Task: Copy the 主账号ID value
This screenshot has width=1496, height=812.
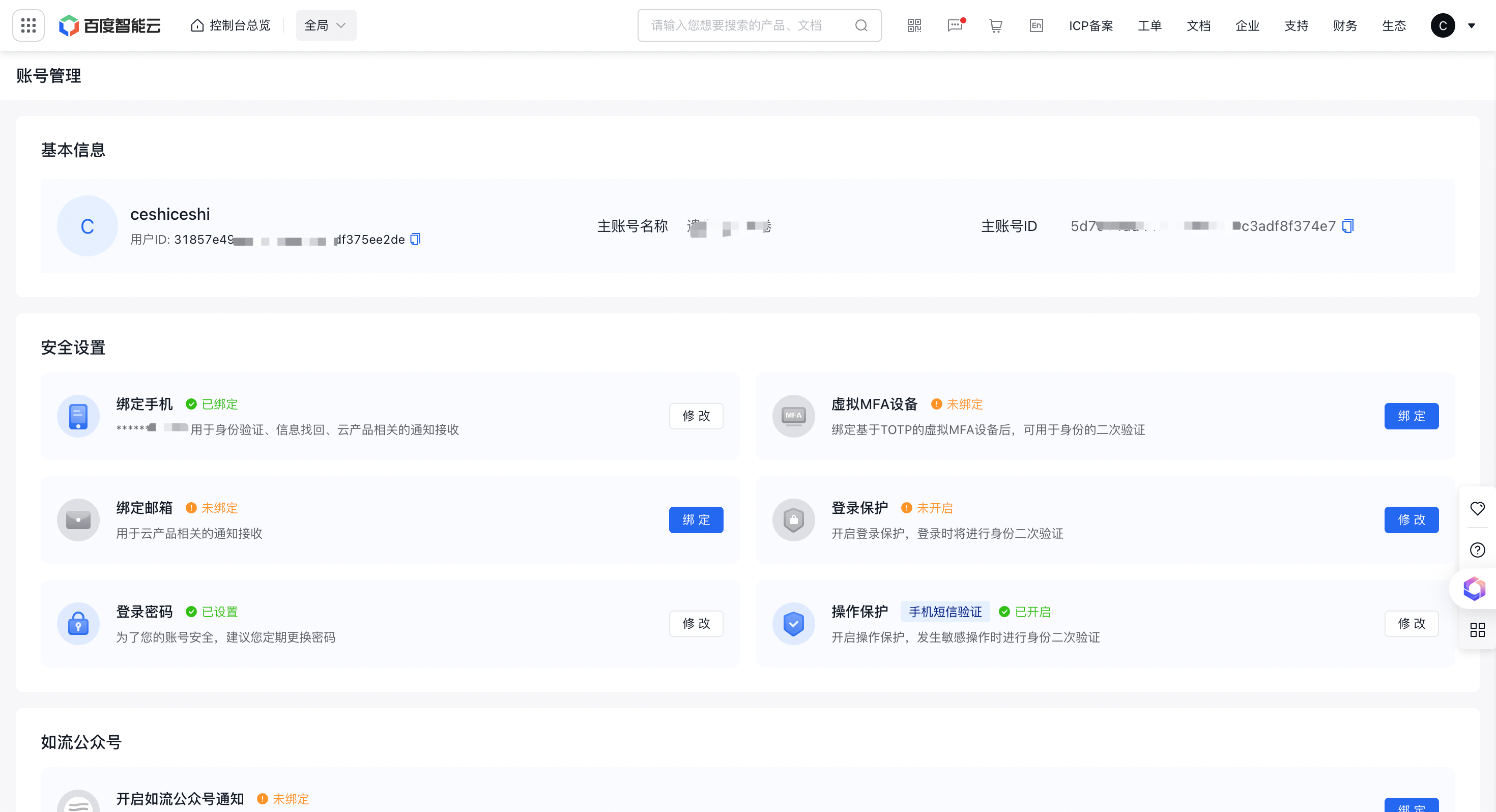Action: (x=1348, y=226)
